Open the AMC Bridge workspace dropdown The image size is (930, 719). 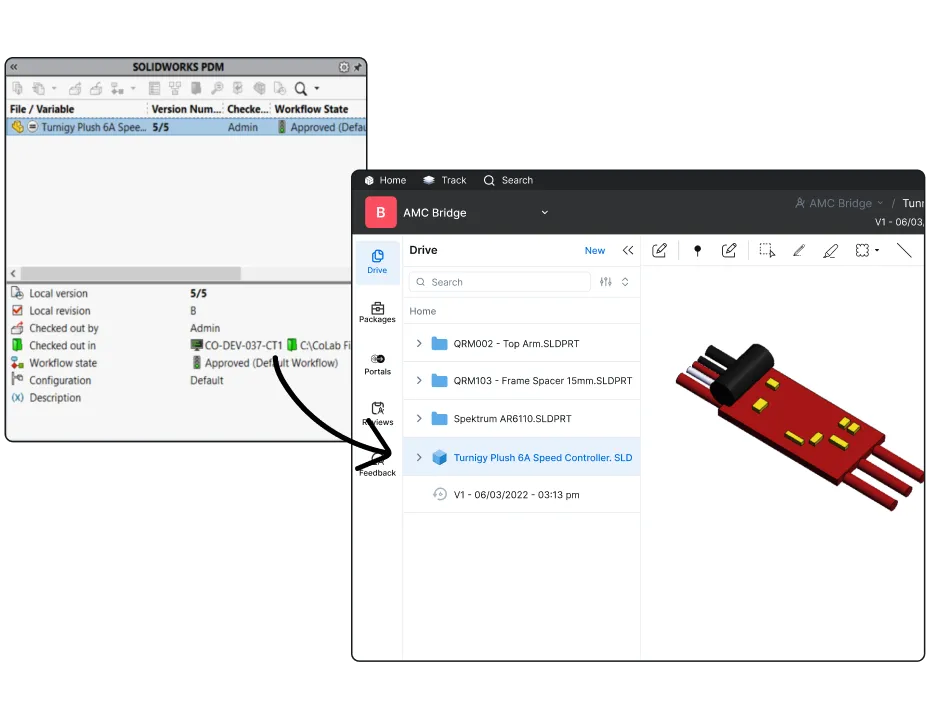coord(544,212)
